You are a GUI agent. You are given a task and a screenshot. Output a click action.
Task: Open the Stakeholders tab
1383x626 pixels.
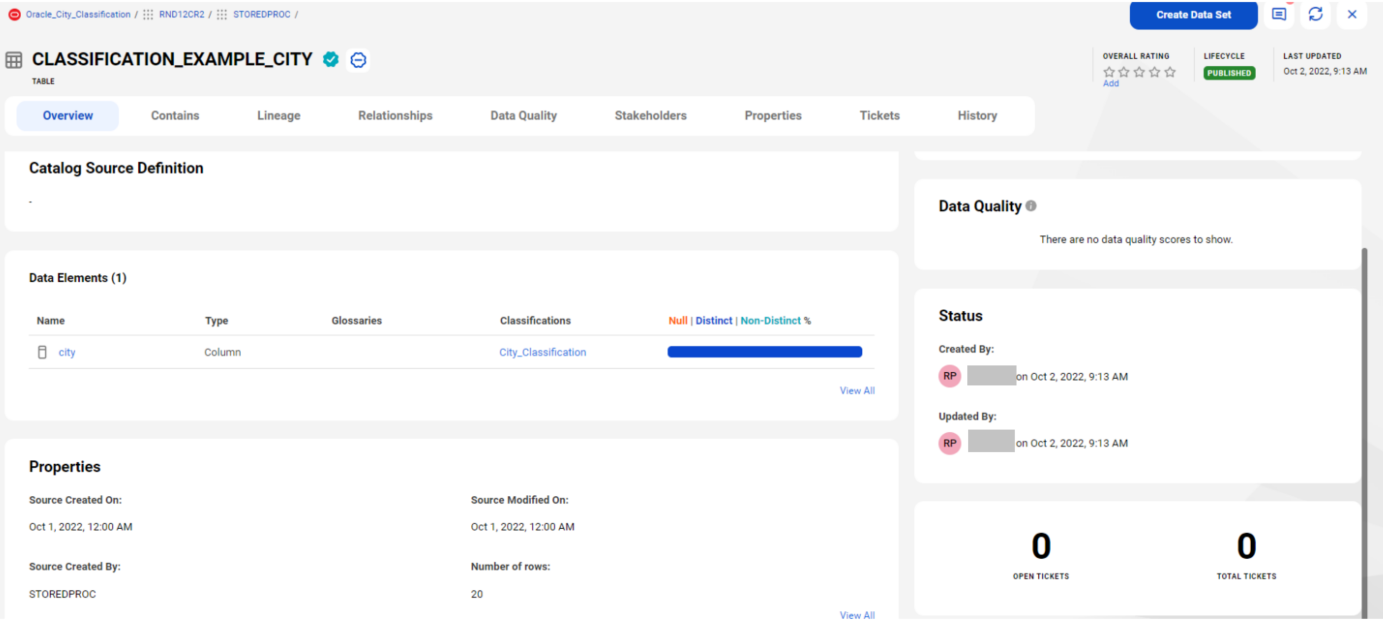pos(651,116)
